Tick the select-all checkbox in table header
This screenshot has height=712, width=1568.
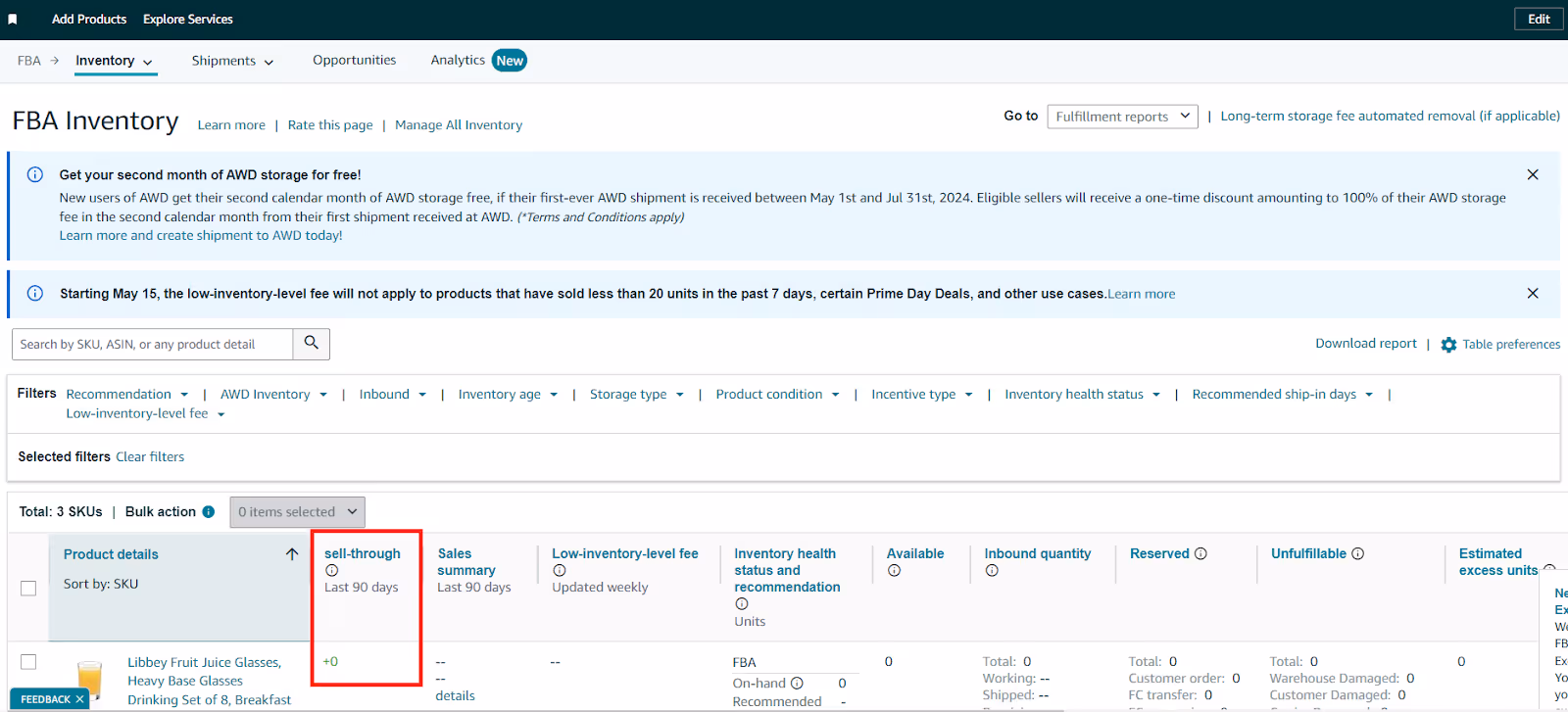(x=28, y=588)
